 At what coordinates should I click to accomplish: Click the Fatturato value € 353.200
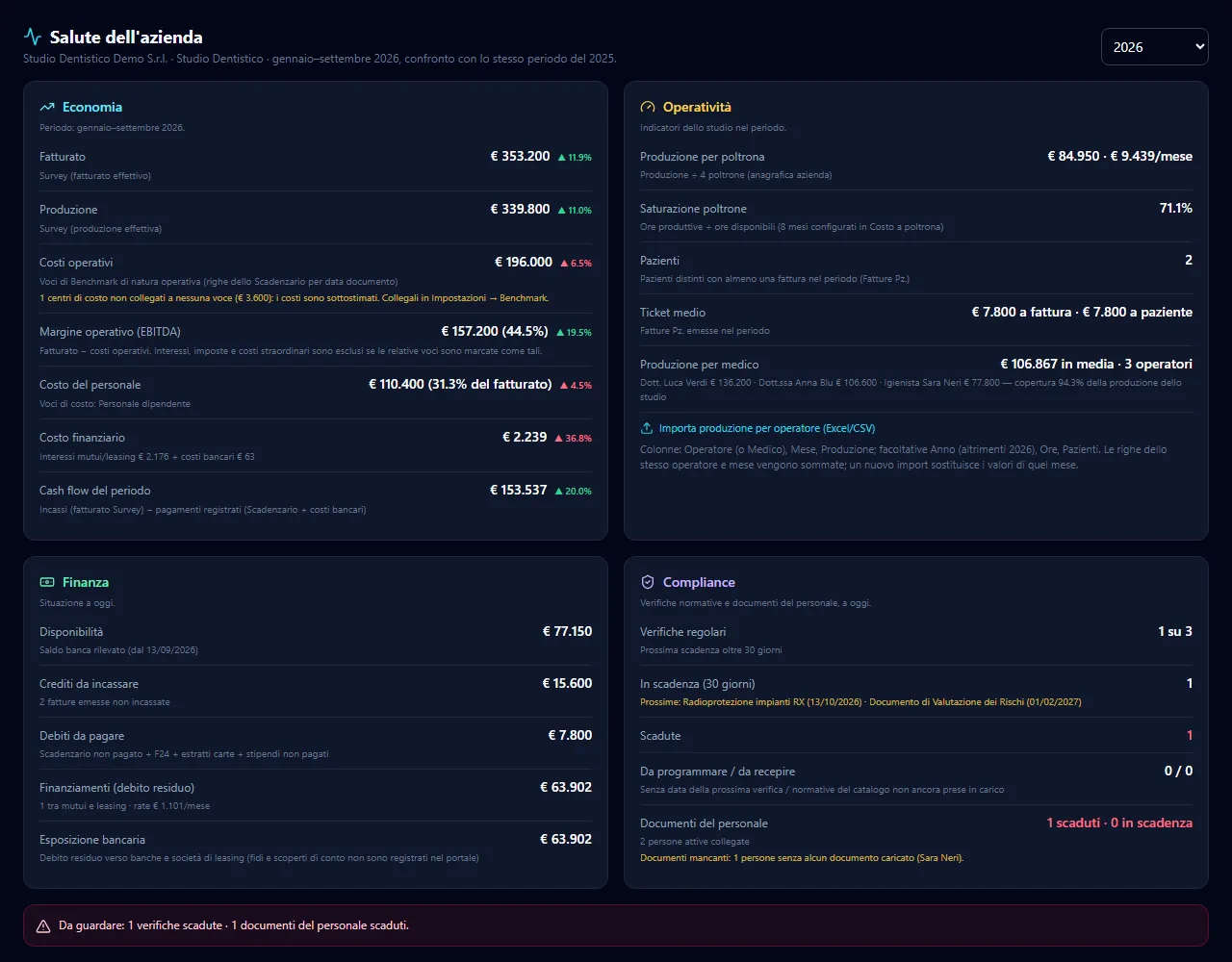520,156
